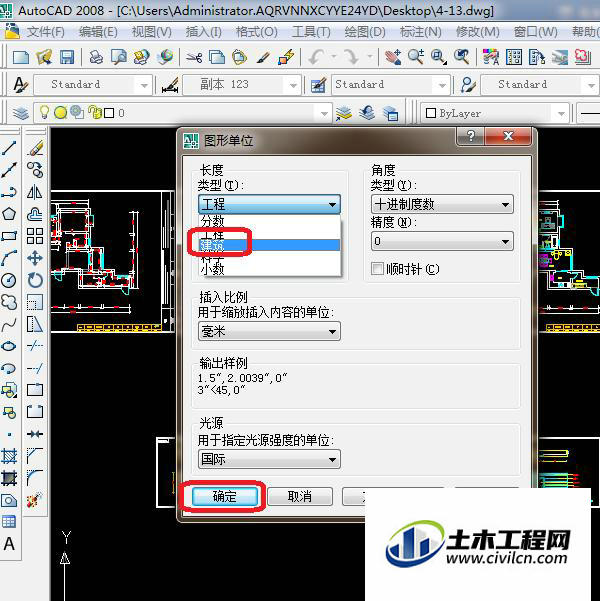The height and width of the screenshot is (601, 600).
Task: Click the Copy clipboard icon
Action: (x=217, y=57)
